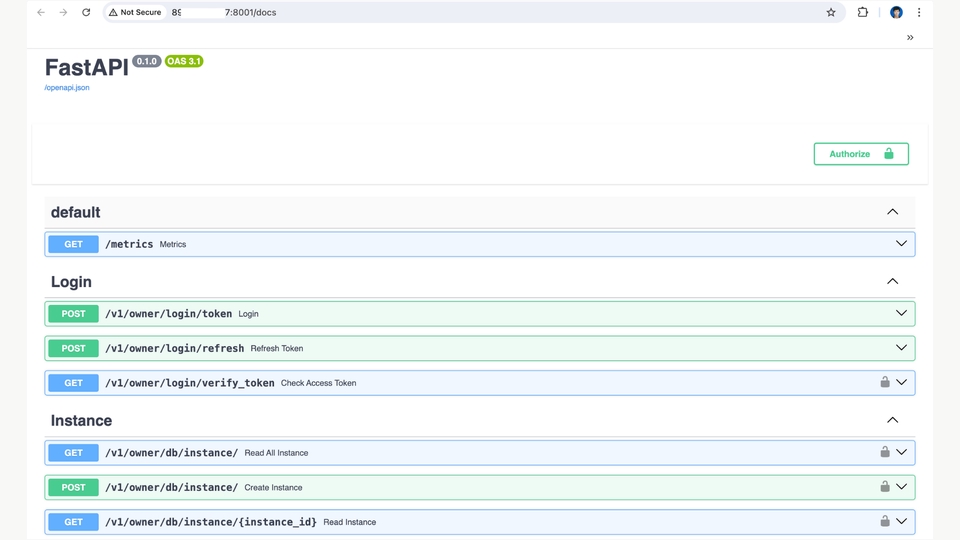Screen dimensions: 960x540
Task: Click the OAS 3.1 version badge
Action: 184,61
